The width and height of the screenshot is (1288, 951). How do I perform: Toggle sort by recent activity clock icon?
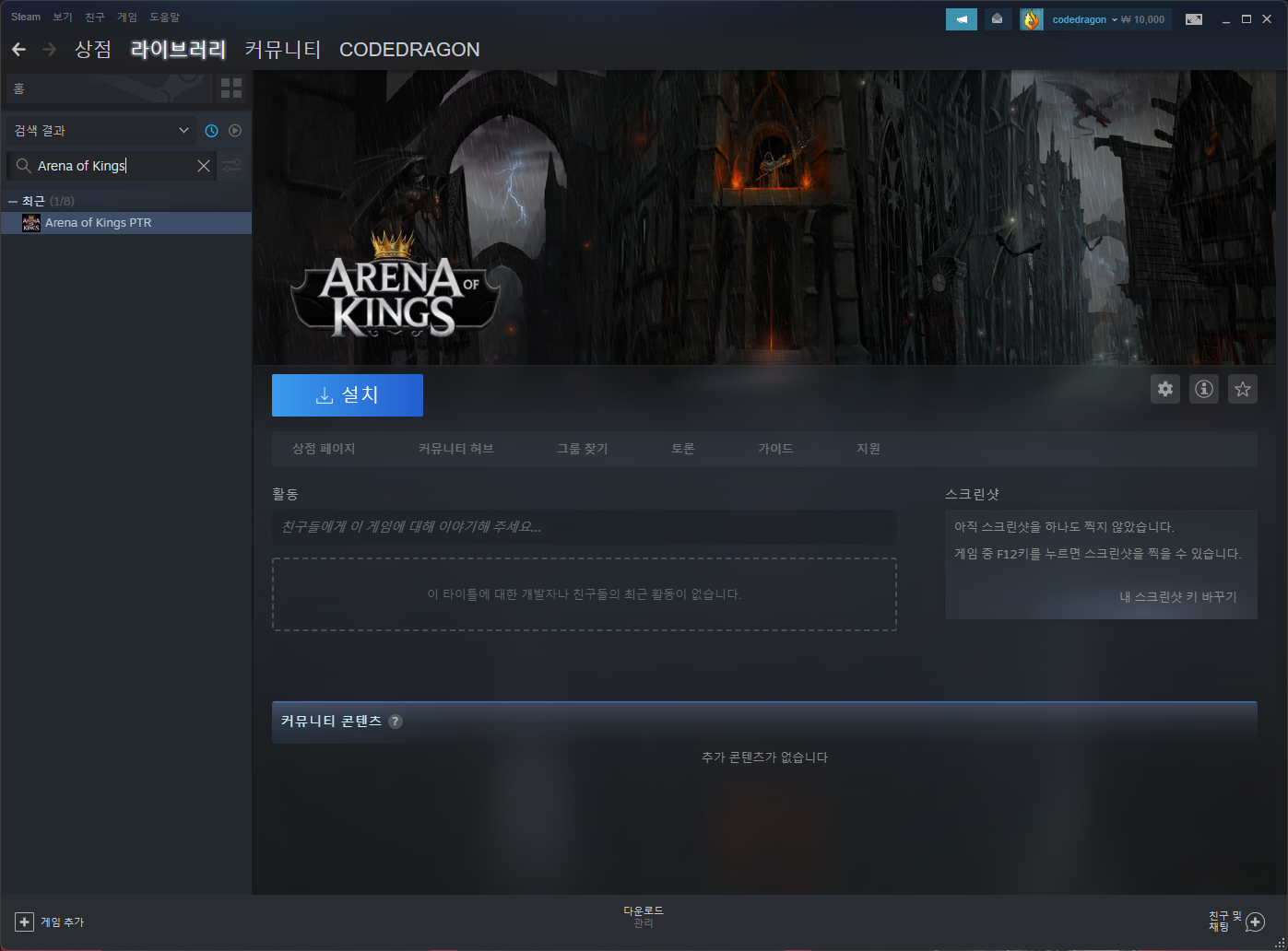tap(211, 131)
